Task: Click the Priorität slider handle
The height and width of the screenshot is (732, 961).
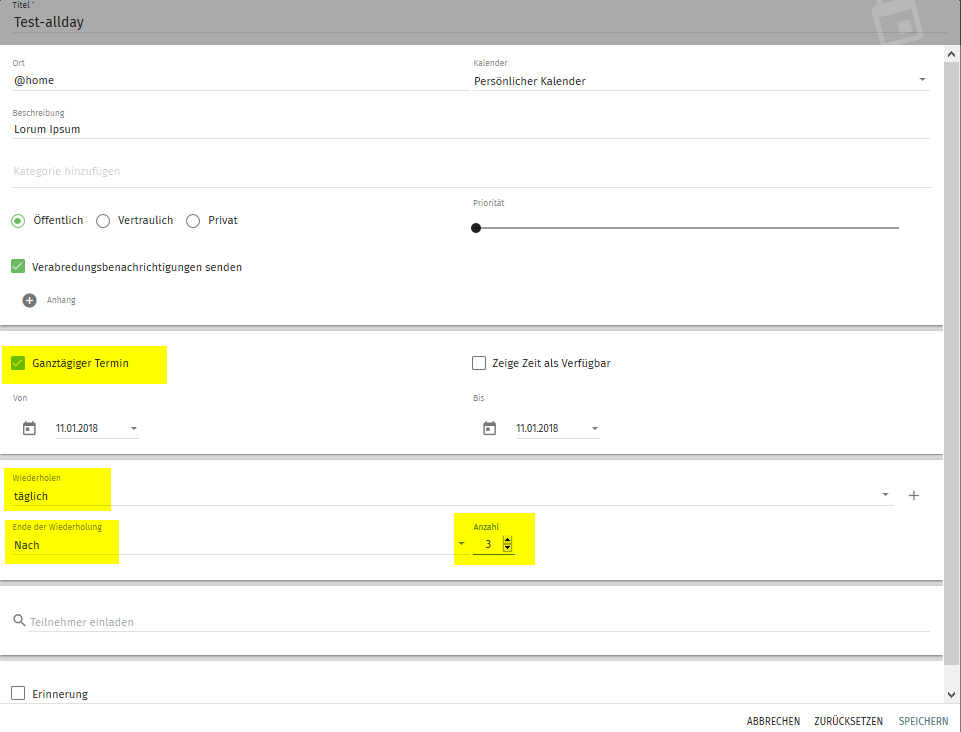Action: [476, 228]
